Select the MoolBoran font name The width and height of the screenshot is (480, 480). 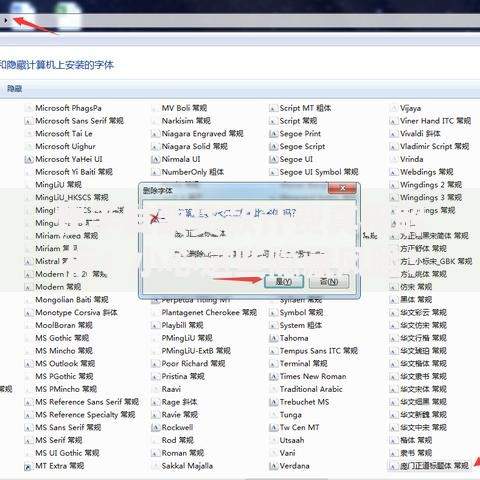pyautogui.click(x=64, y=325)
